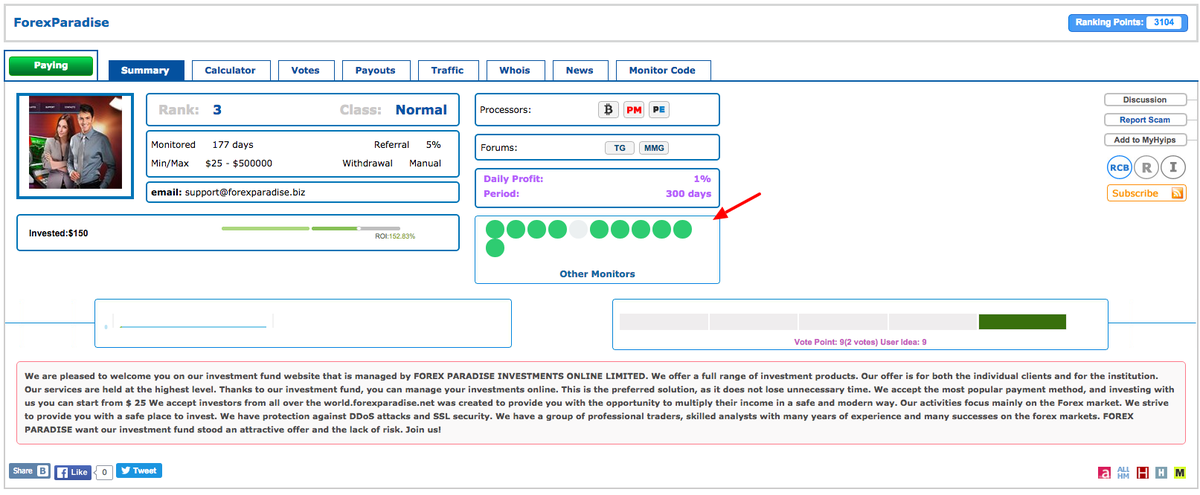Click the 'Daily Profit:' label

[x=513, y=179]
